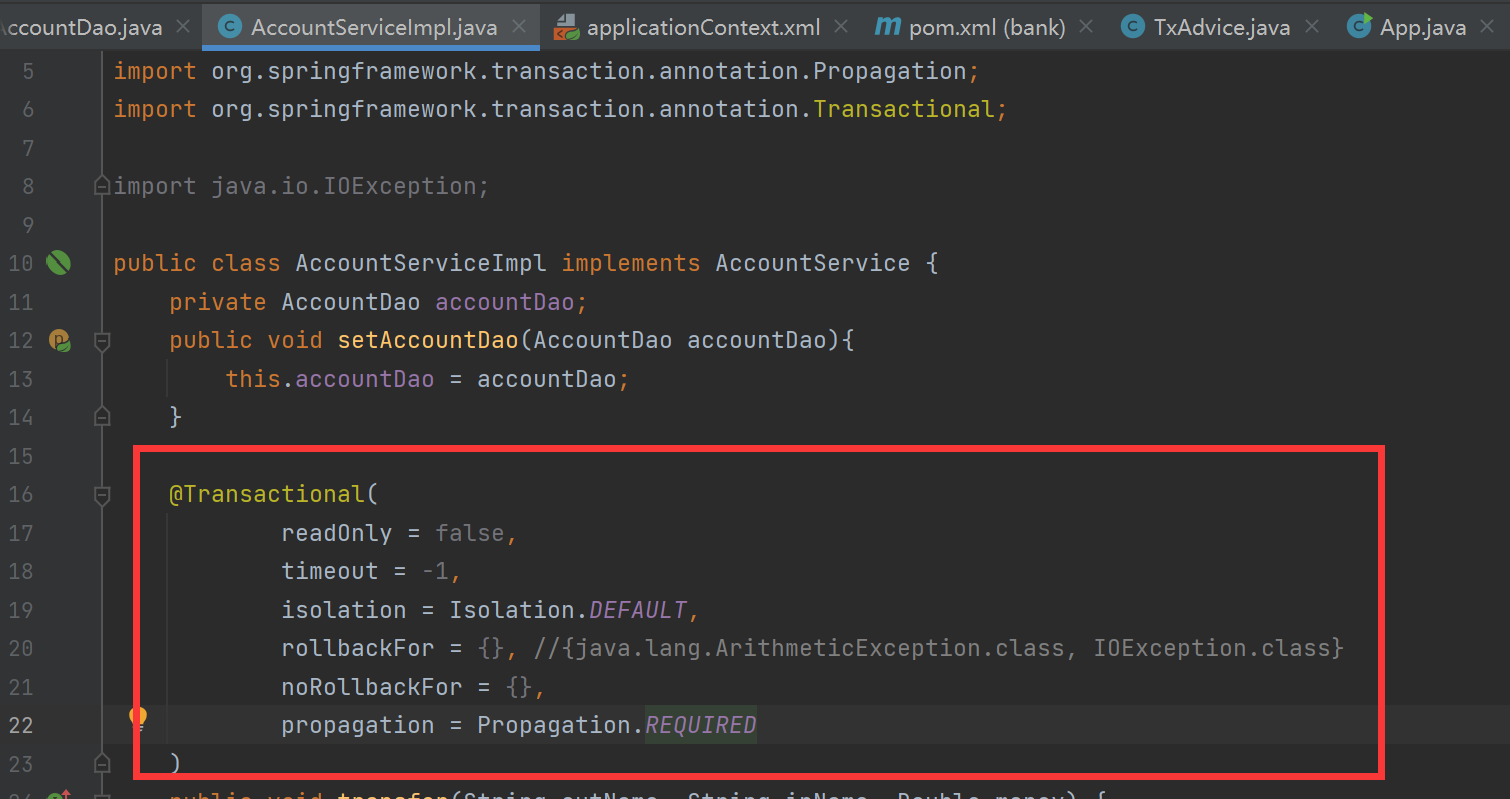The image size is (1510, 799).
Task: Collapse the imports fold marker at line 8
Action: coord(101,186)
